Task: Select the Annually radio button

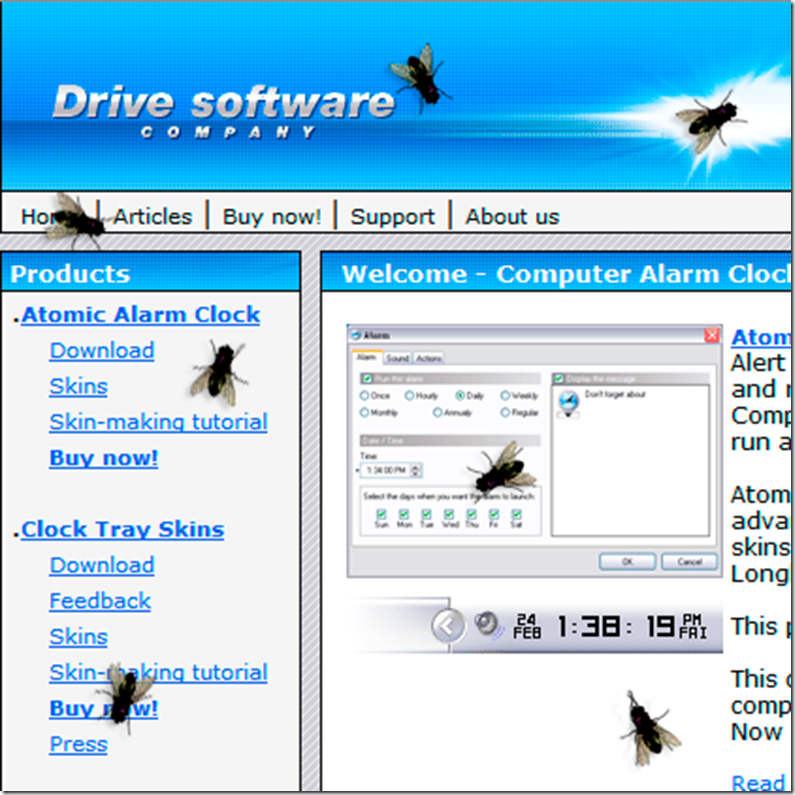Action: (437, 413)
